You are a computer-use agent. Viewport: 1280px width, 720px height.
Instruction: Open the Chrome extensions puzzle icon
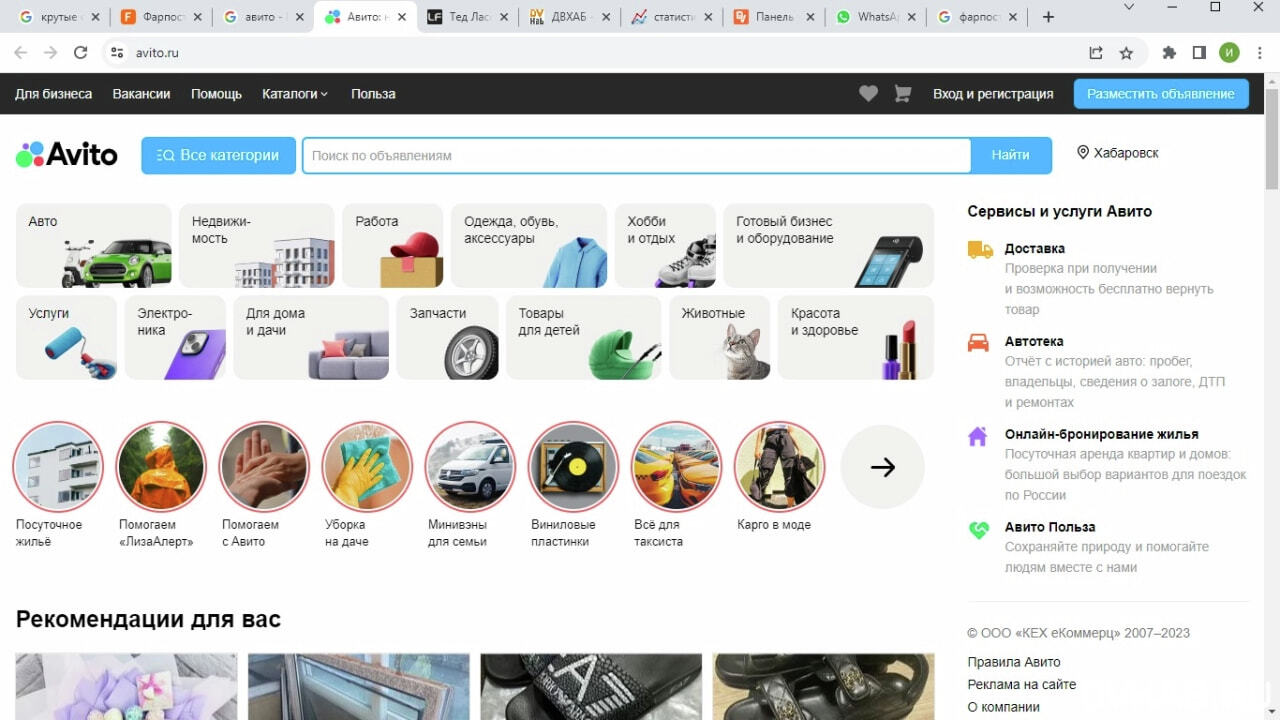pos(1169,53)
